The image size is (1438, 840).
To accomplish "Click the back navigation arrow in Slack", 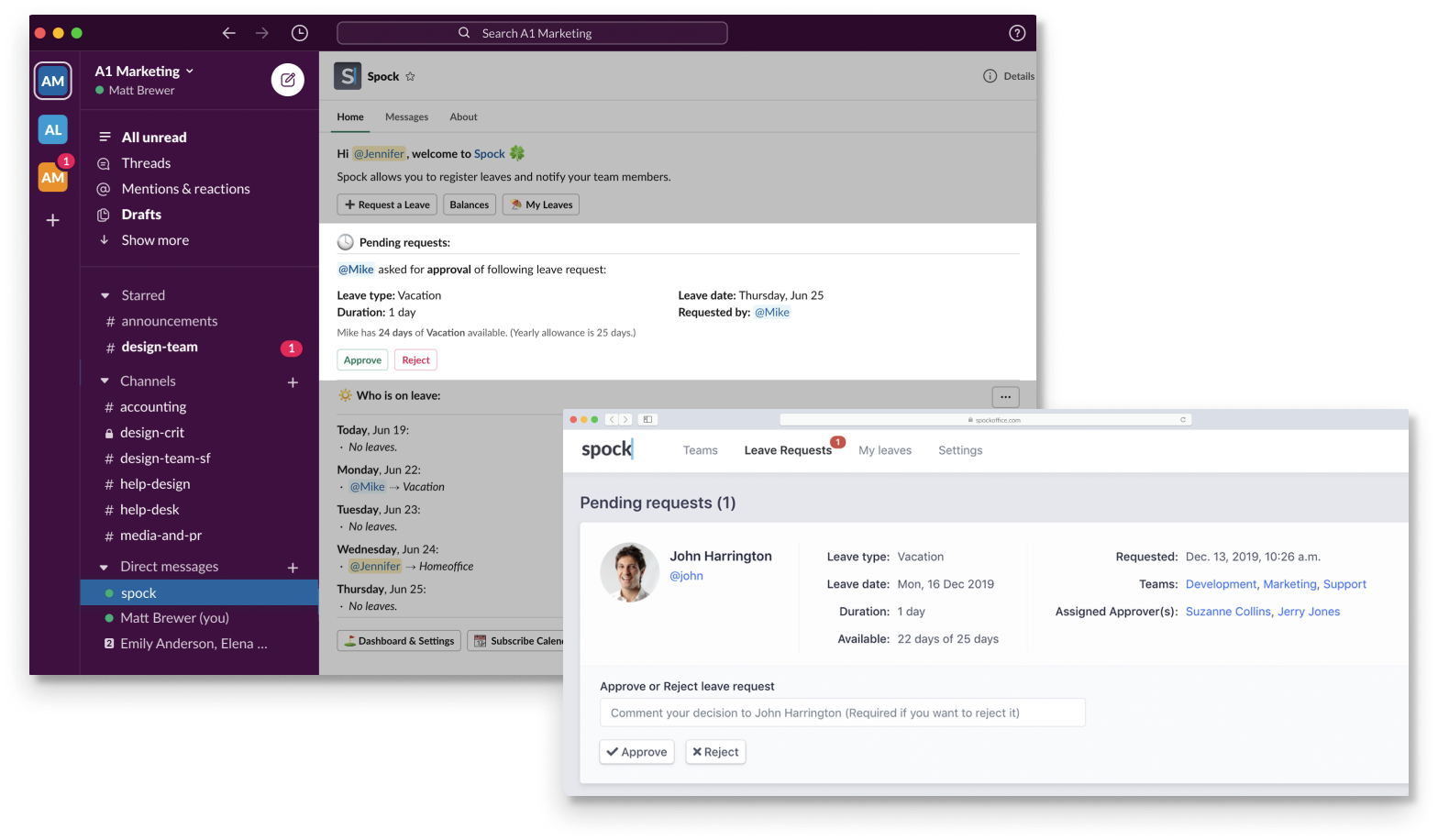I will (228, 33).
